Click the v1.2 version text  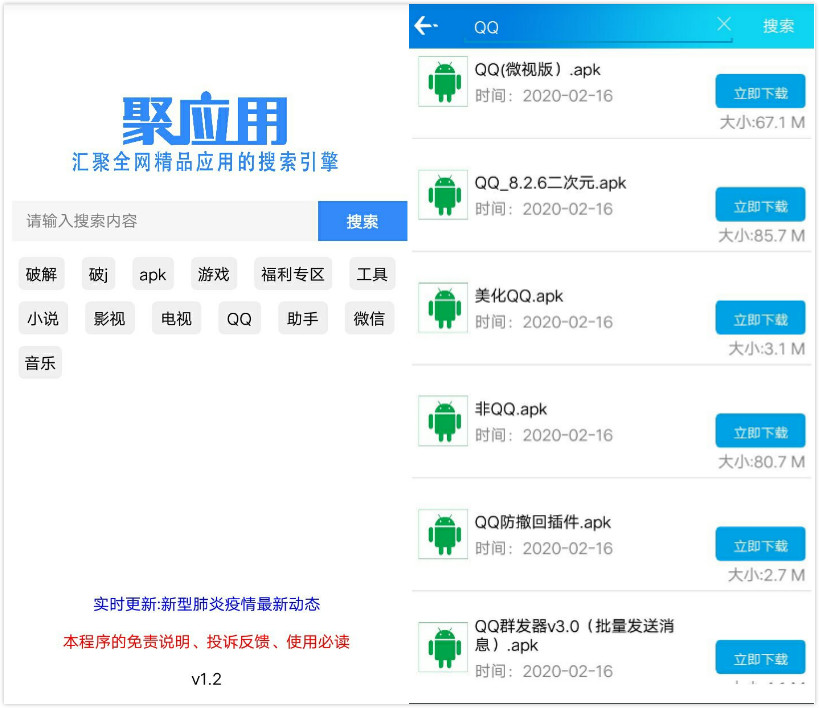click(x=206, y=679)
